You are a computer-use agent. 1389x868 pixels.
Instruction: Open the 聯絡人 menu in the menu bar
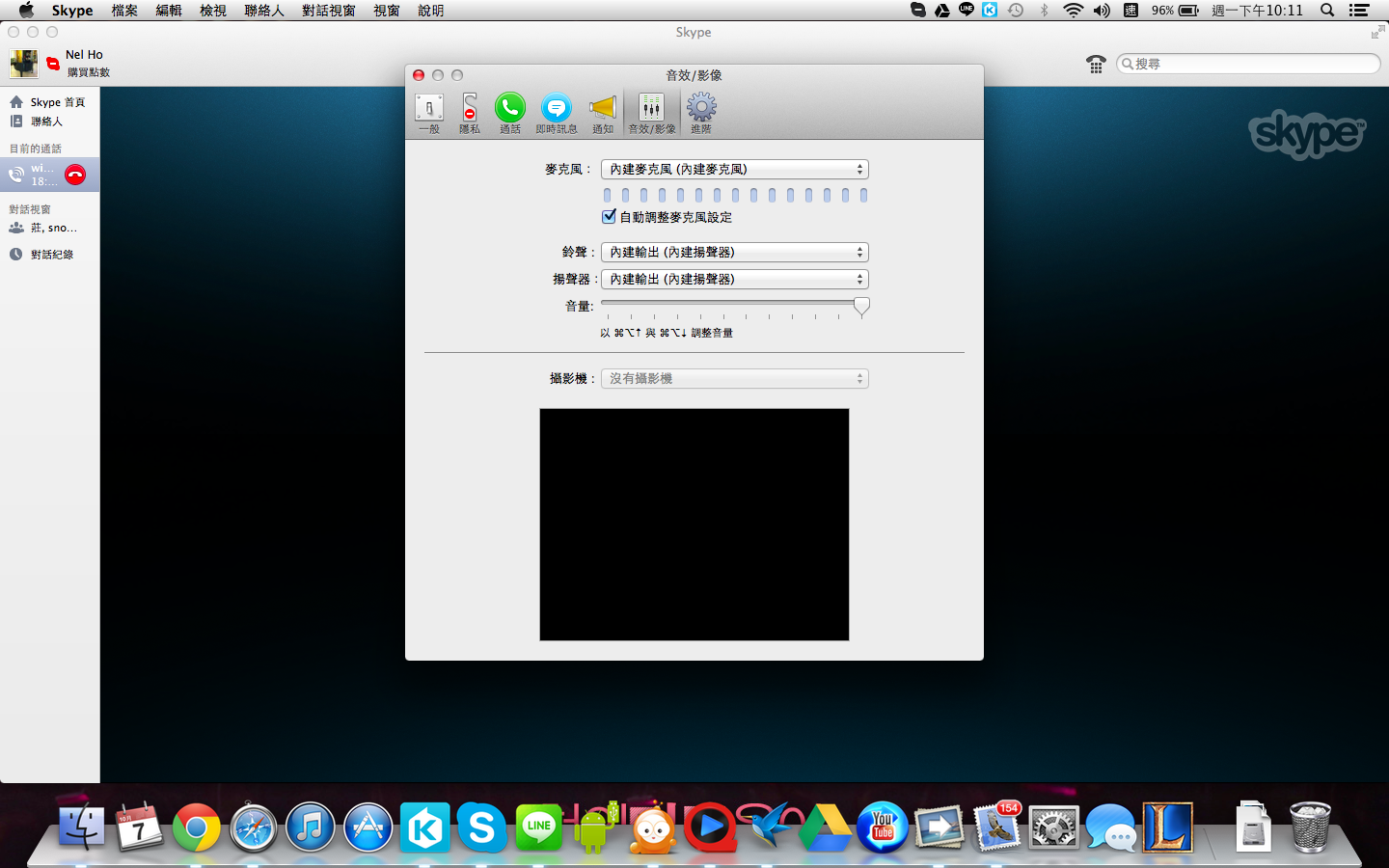point(264,11)
